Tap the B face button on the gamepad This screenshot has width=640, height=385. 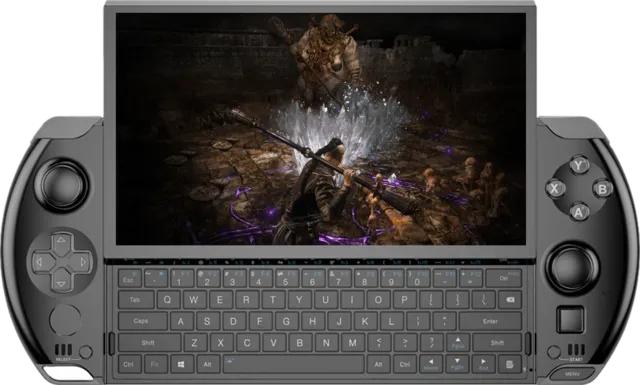pos(602,188)
